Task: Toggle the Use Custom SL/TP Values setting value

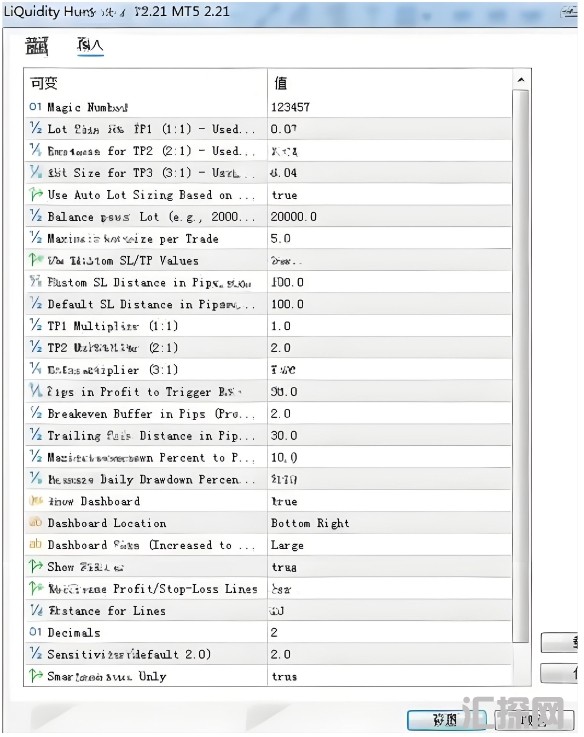Action: click(x=286, y=261)
